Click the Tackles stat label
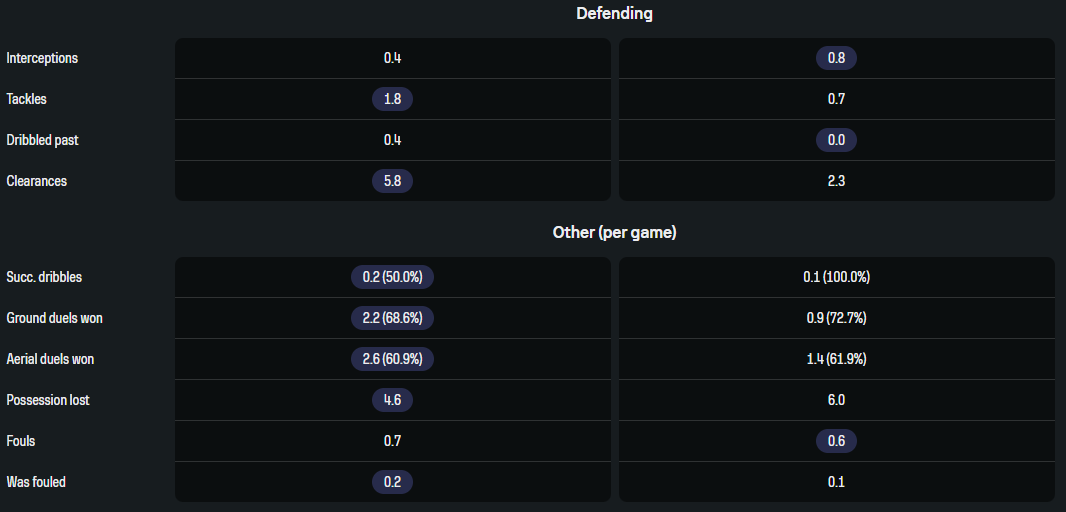Screen dimensions: 1066x512 (x=27, y=99)
